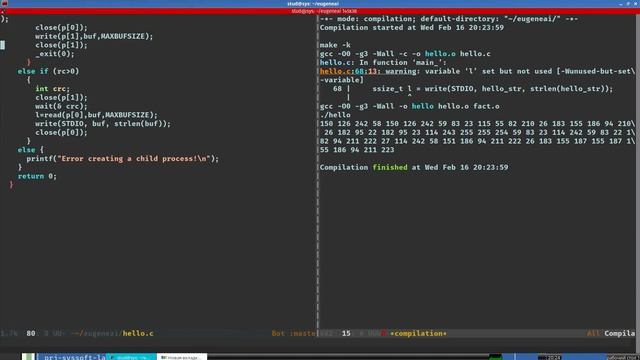
Task: Select the prj-syssoft-la taskbar item
Action: pos(72,357)
